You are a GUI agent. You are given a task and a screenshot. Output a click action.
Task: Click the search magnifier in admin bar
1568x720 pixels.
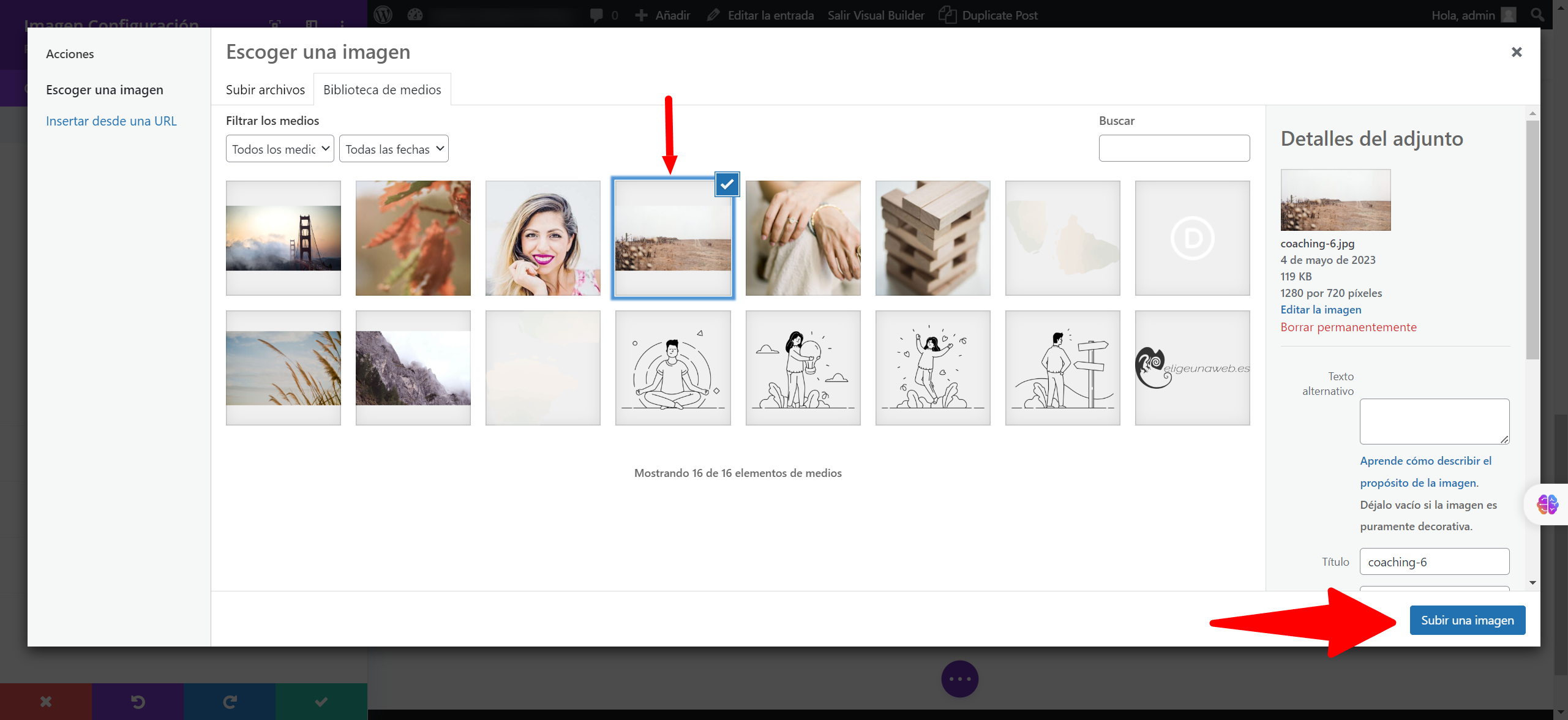click(x=1537, y=15)
